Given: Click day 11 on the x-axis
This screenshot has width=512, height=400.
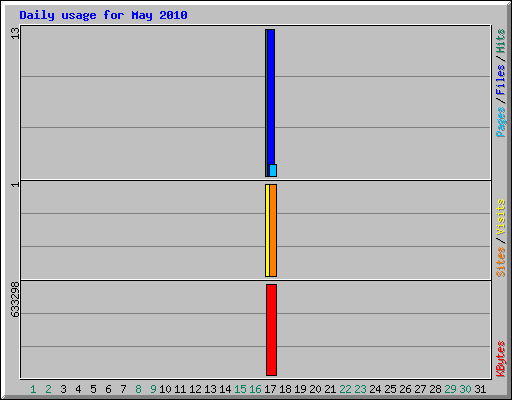Looking at the screenshot, I should (x=180, y=389).
